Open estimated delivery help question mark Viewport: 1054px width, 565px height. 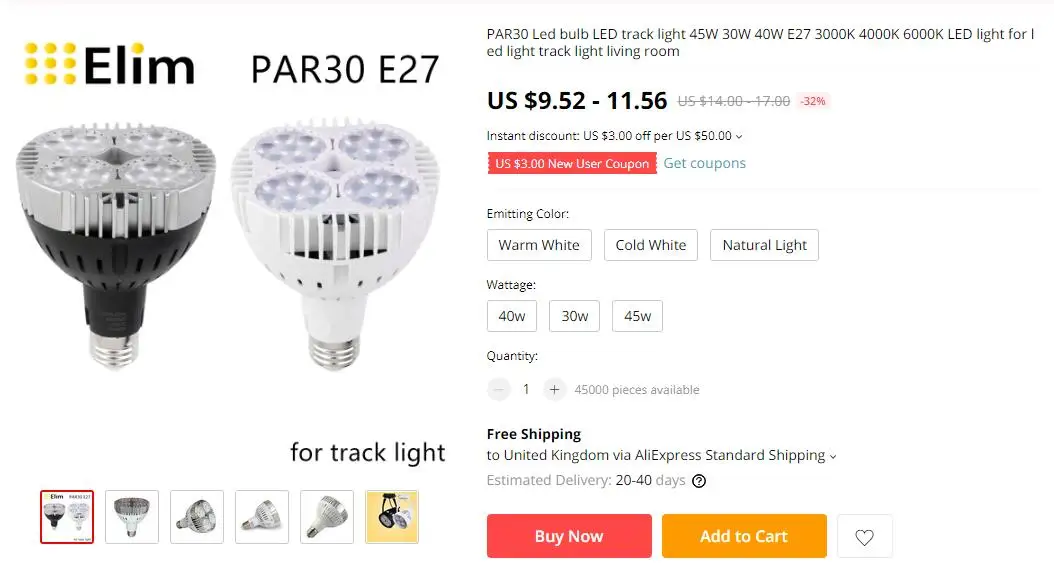[699, 481]
